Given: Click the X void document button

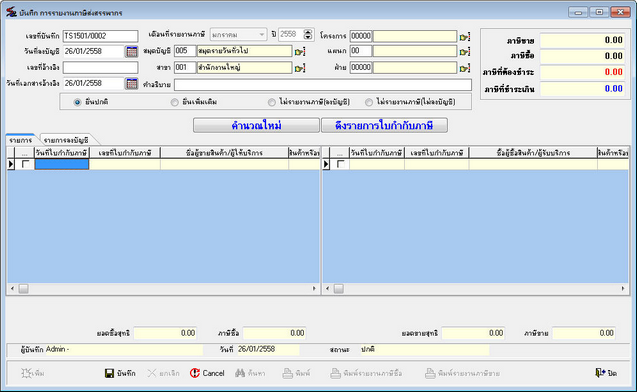Looking at the screenshot, I should (163, 373).
